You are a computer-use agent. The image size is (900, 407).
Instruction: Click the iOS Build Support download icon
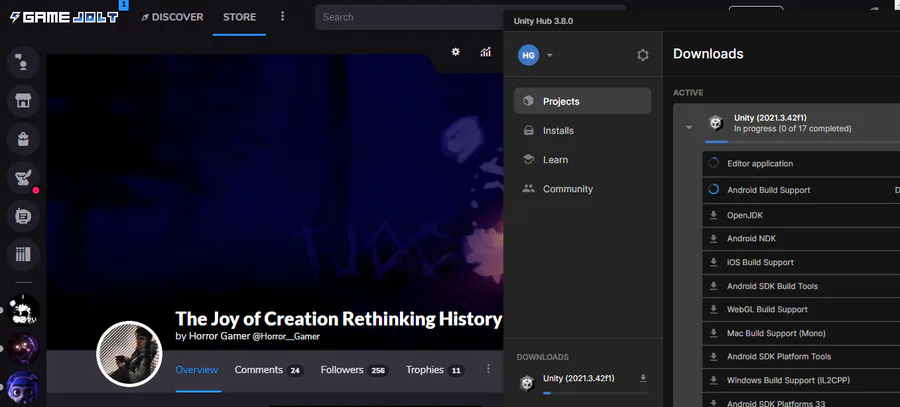(713, 262)
